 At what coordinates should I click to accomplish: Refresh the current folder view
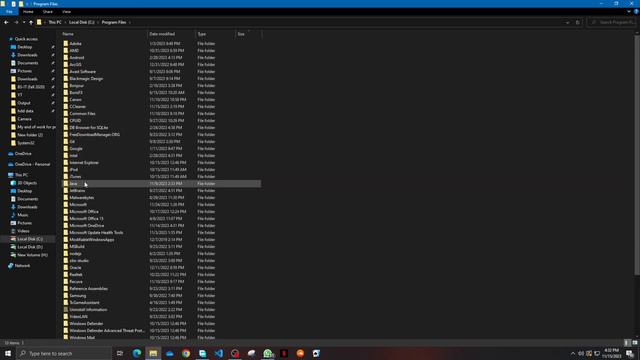coord(578,22)
